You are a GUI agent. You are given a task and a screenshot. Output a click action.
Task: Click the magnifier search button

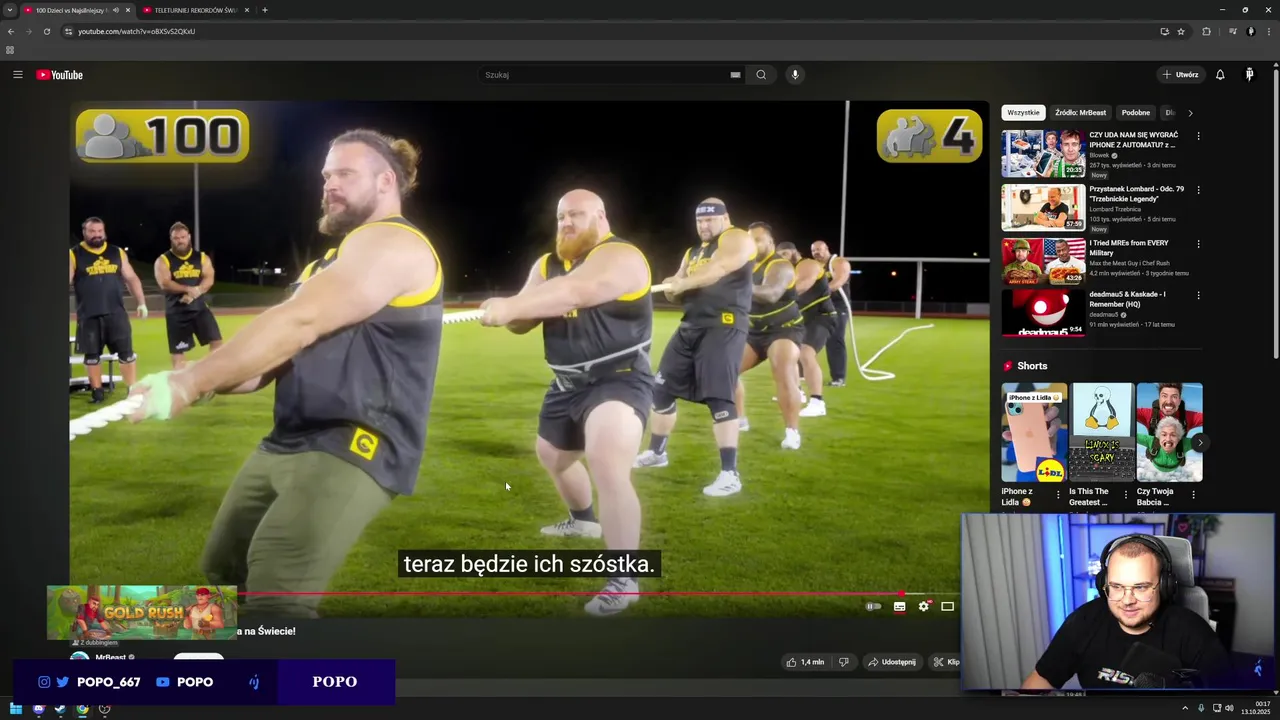[x=761, y=75]
